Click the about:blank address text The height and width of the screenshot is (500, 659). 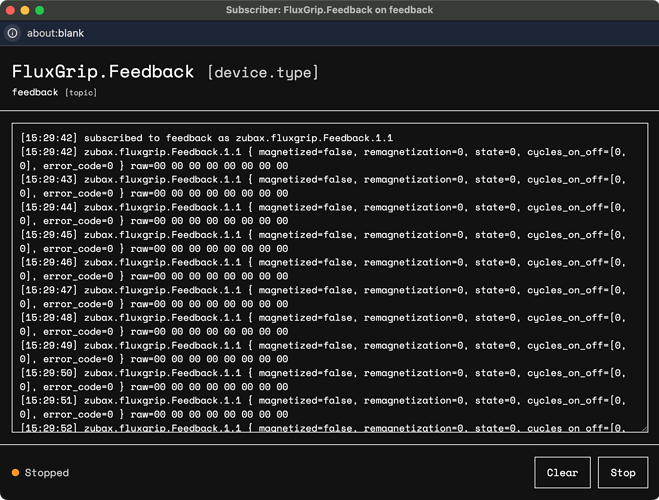55,33
